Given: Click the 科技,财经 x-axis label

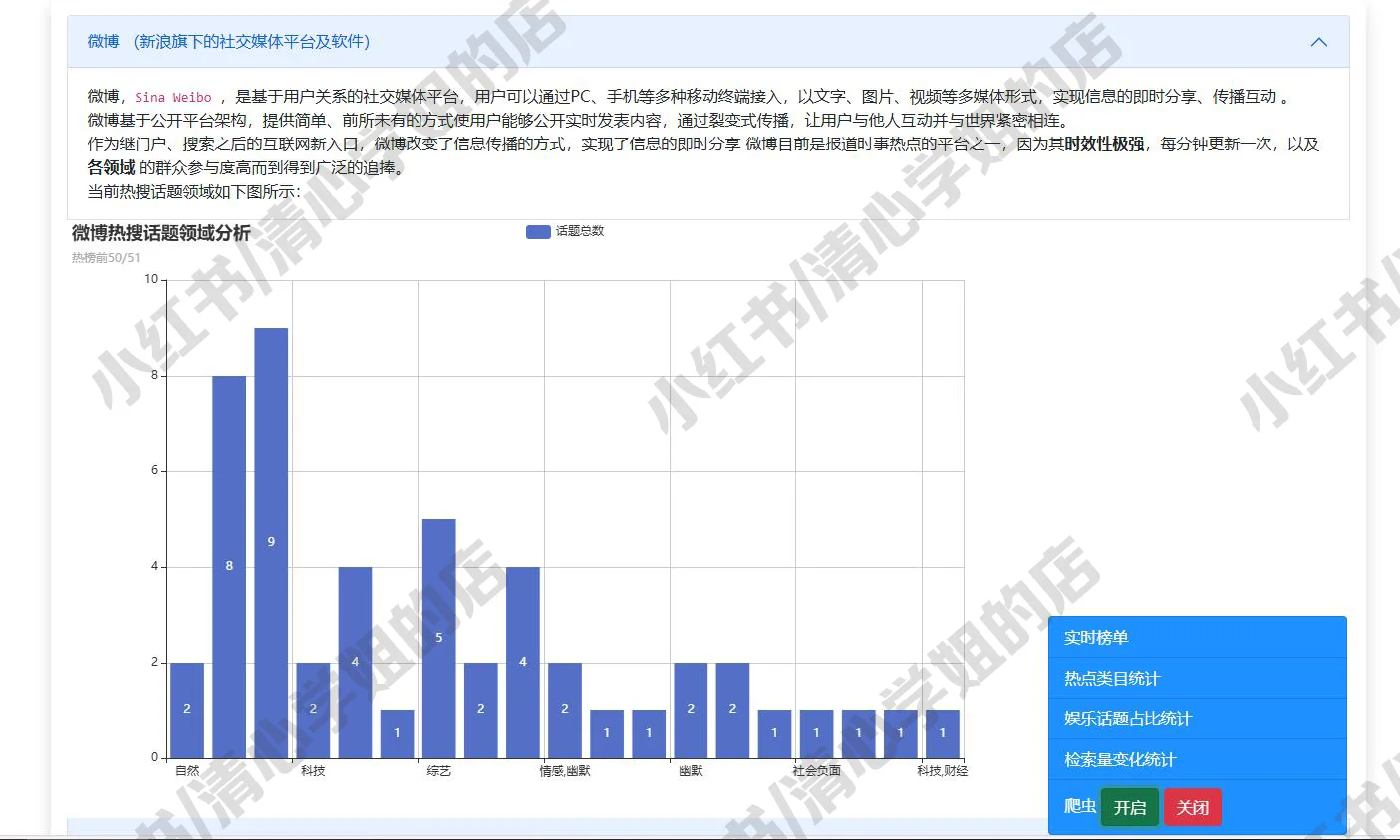Looking at the screenshot, I should [x=943, y=771].
